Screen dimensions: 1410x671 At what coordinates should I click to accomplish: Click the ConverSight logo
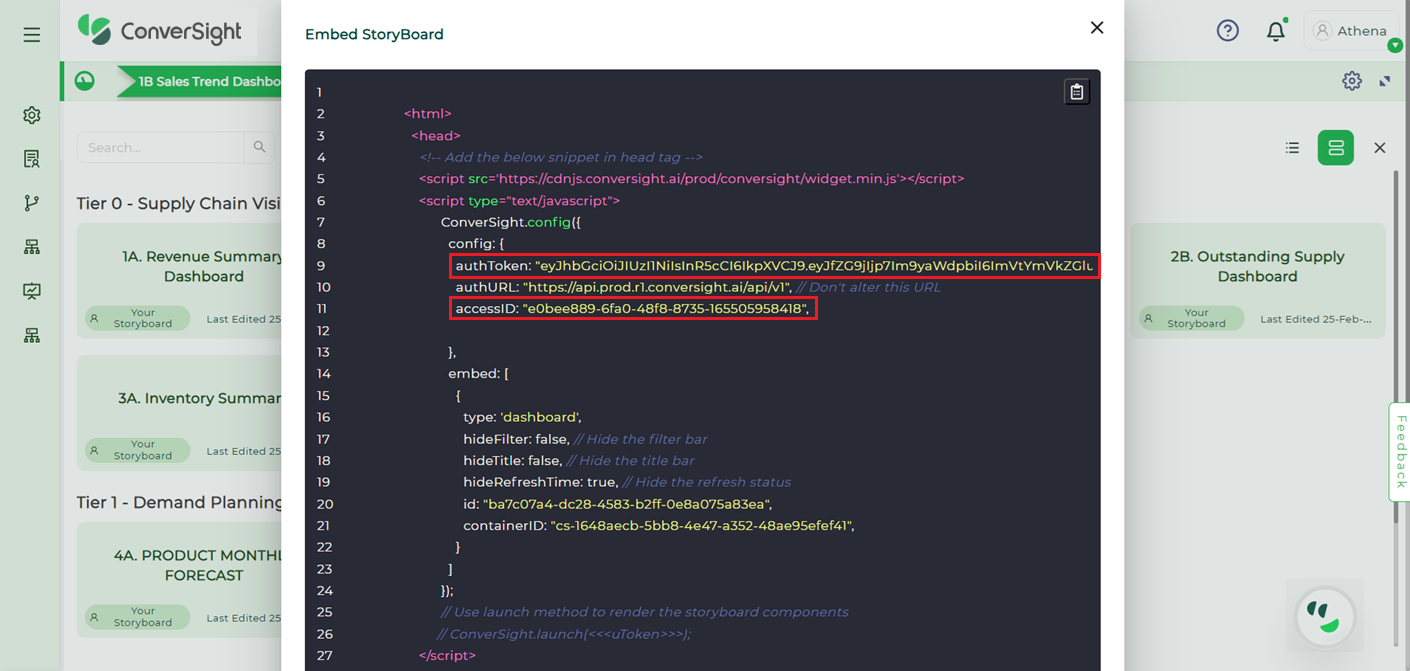tap(160, 31)
